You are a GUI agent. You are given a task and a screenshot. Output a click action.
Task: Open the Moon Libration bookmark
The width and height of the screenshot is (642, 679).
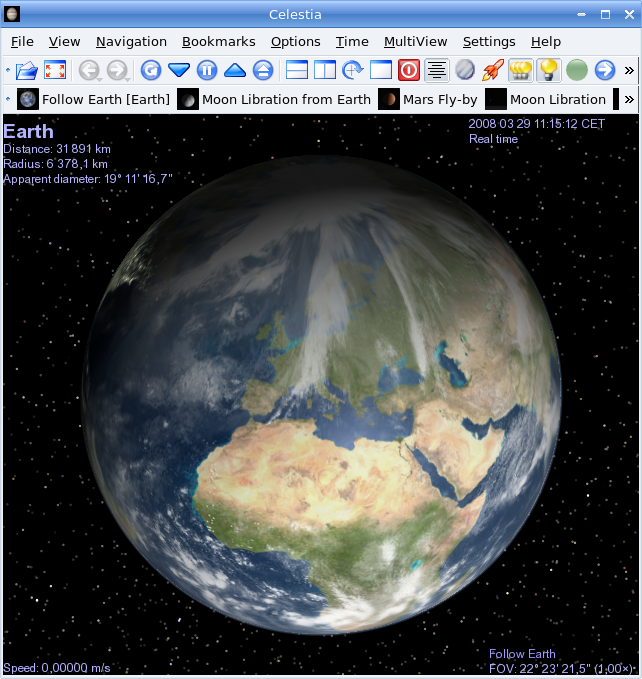point(546,100)
